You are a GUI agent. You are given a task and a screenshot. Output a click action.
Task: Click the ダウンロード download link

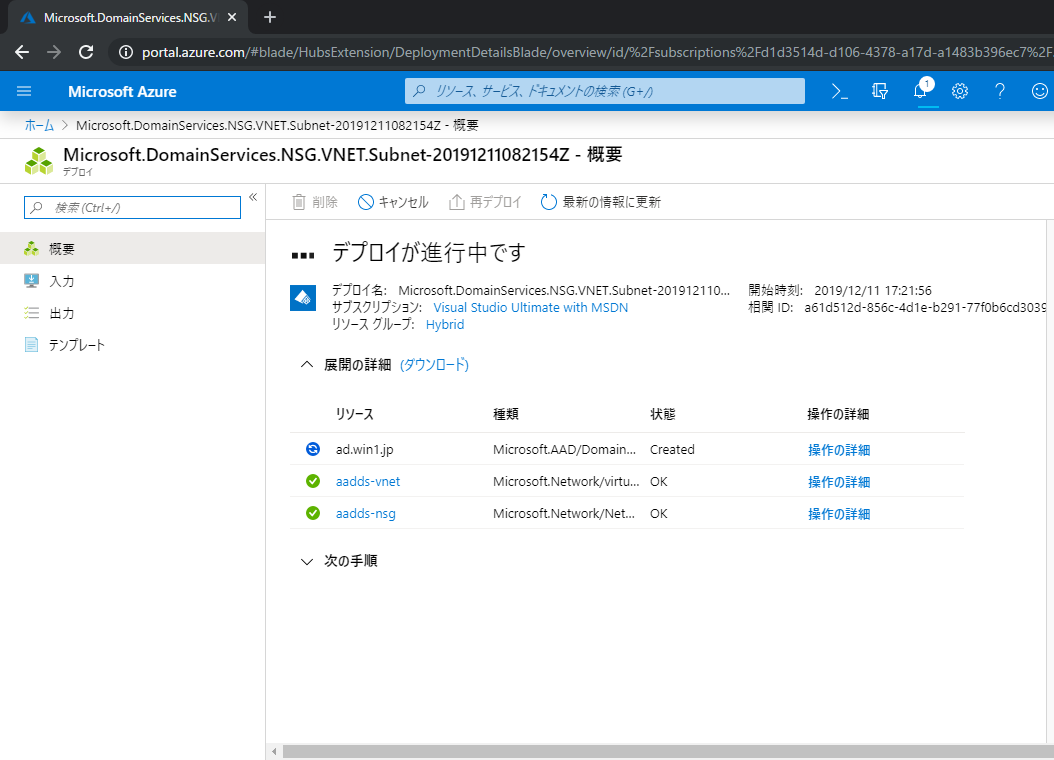point(434,365)
